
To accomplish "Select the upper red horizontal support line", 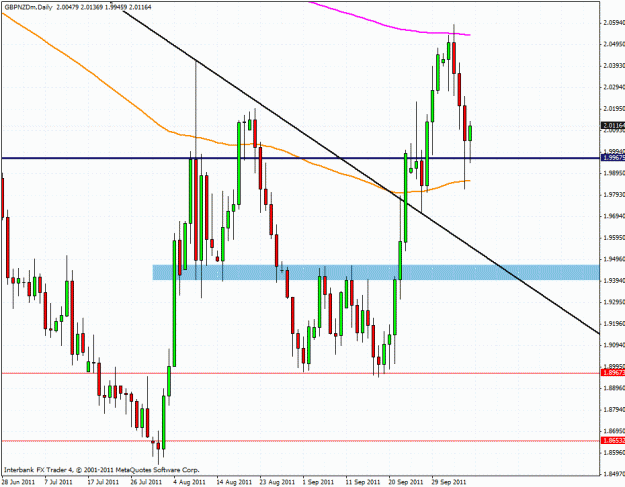I will click(x=300, y=373).
